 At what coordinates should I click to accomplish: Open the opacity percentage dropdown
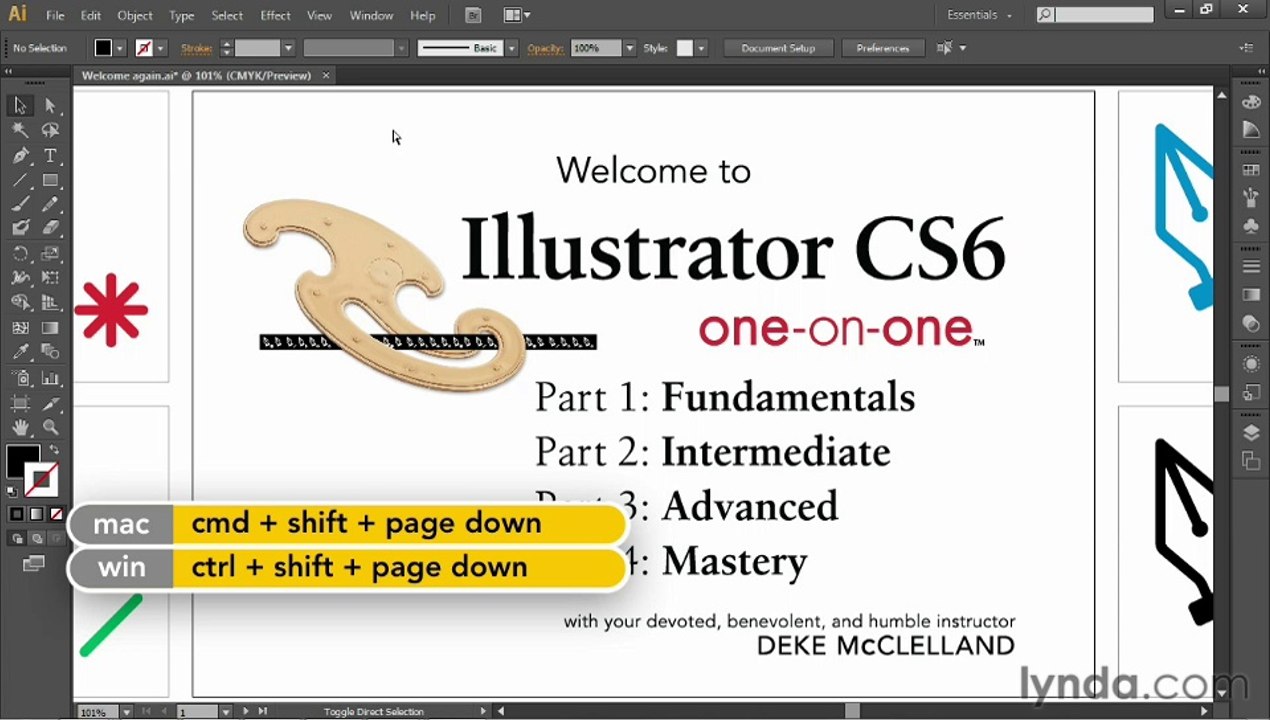pyautogui.click(x=629, y=48)
